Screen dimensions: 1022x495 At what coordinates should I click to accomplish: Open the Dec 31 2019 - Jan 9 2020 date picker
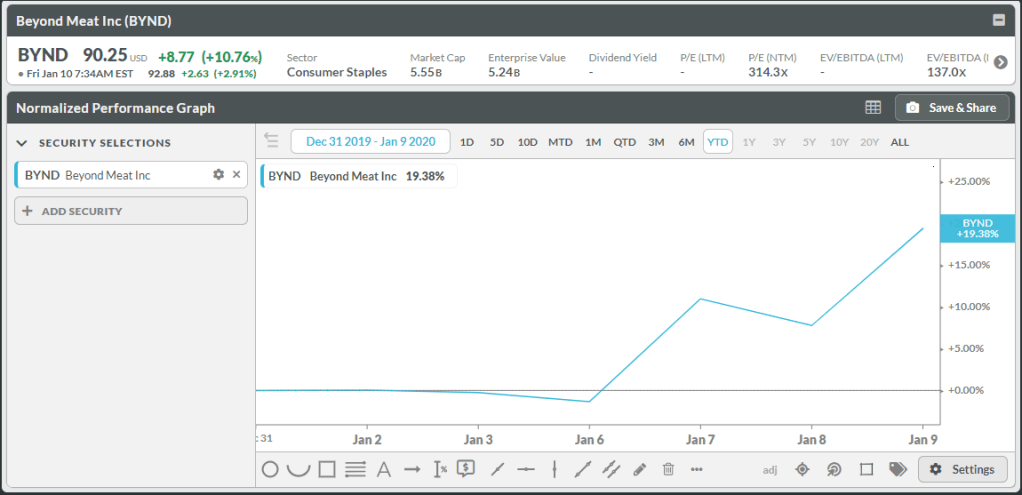pos(370,142)
